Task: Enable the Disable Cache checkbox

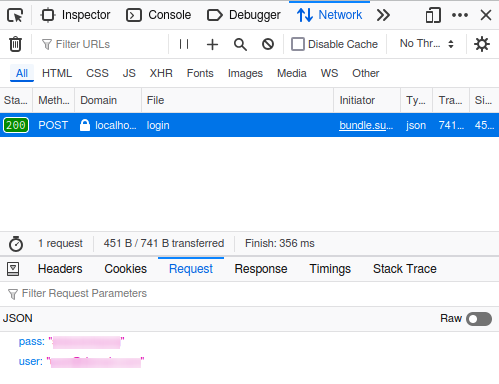Action: tap(298, 44)
